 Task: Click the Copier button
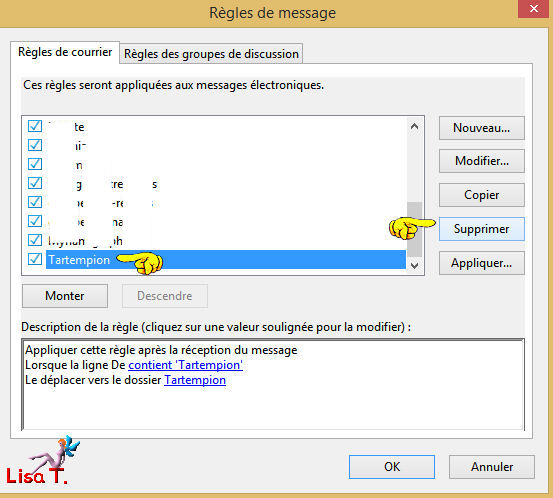(481, 195)
